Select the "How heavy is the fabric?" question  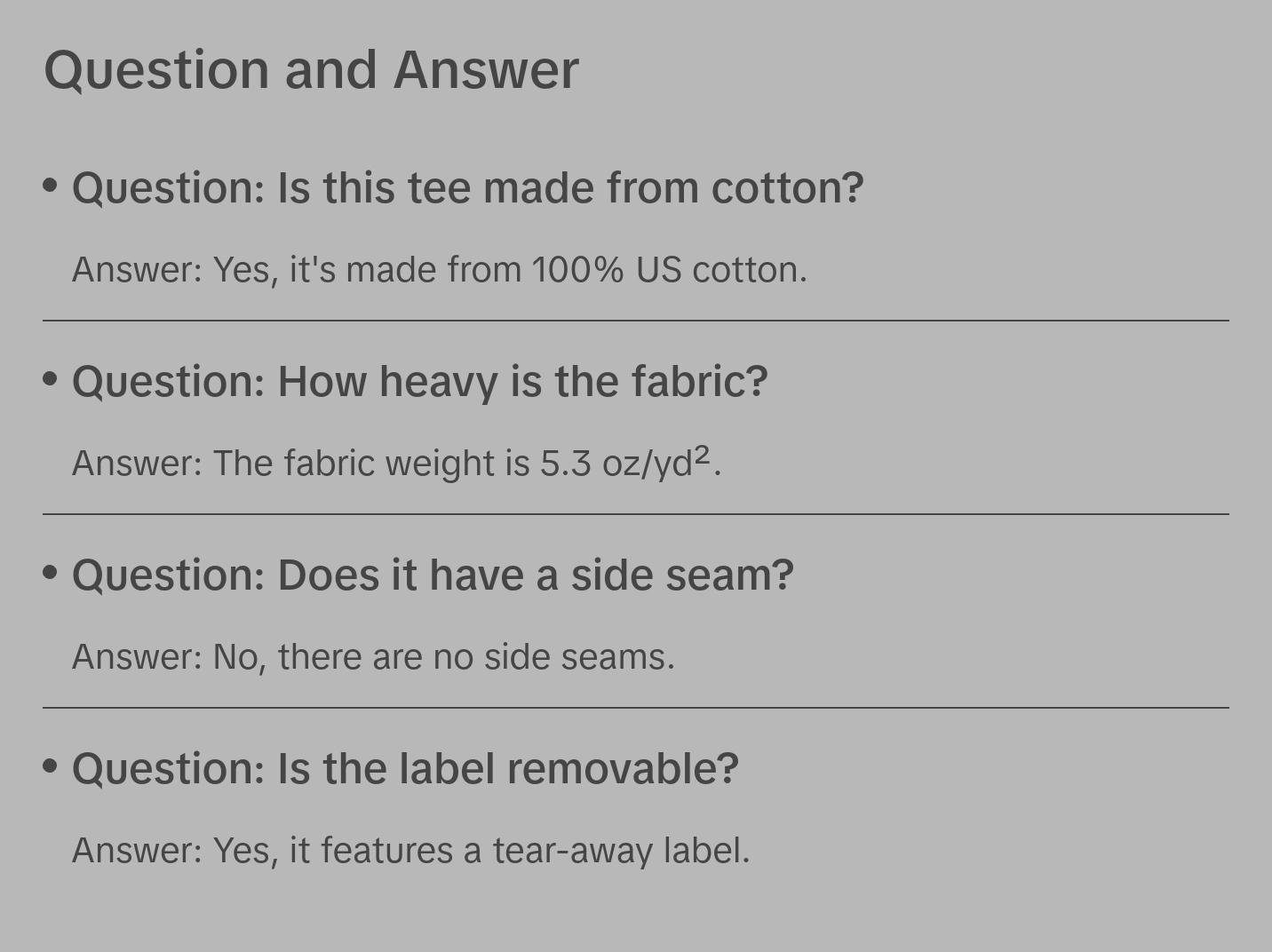click(x=419, y=382)
